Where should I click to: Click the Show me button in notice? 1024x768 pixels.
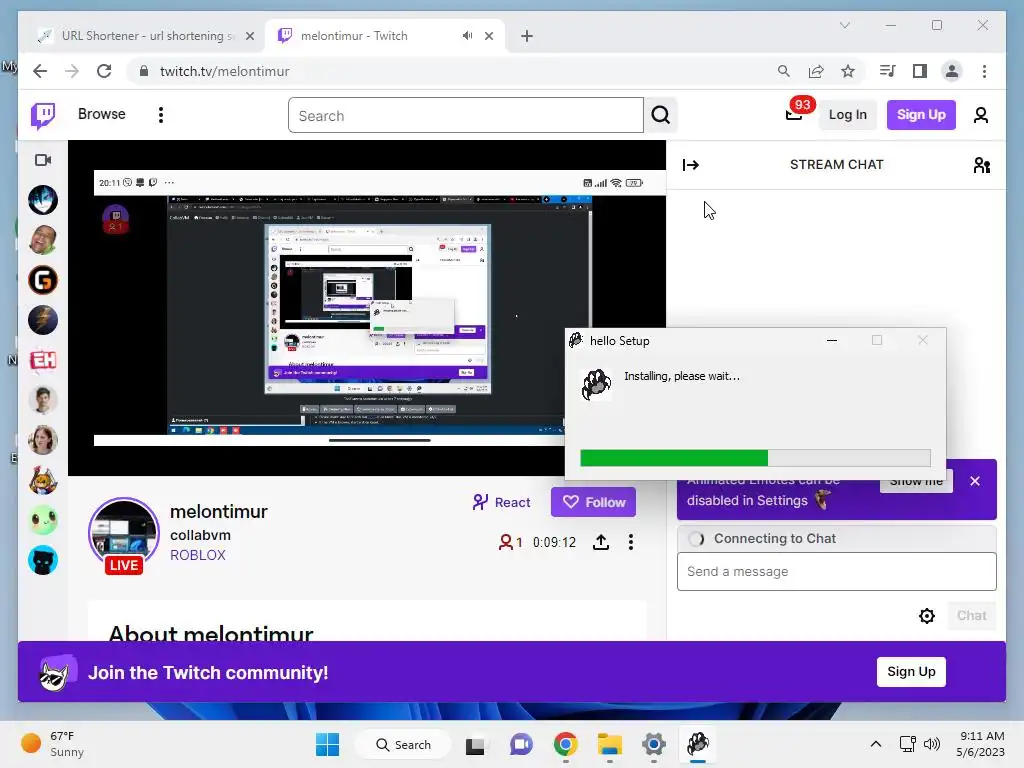(916, 485)
